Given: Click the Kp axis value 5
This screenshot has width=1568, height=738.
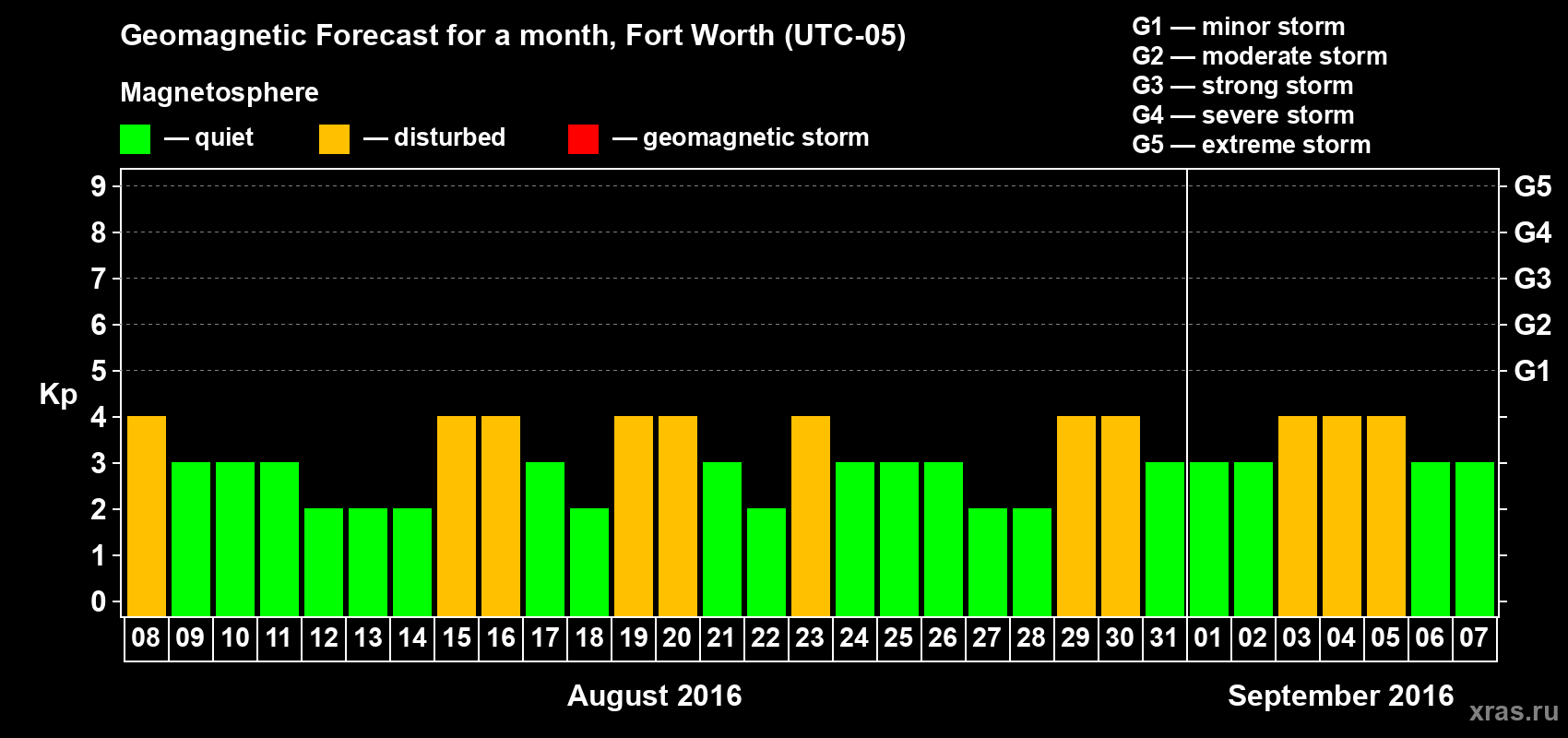Looking at the screenshot, I should click(x=99, y=371).
